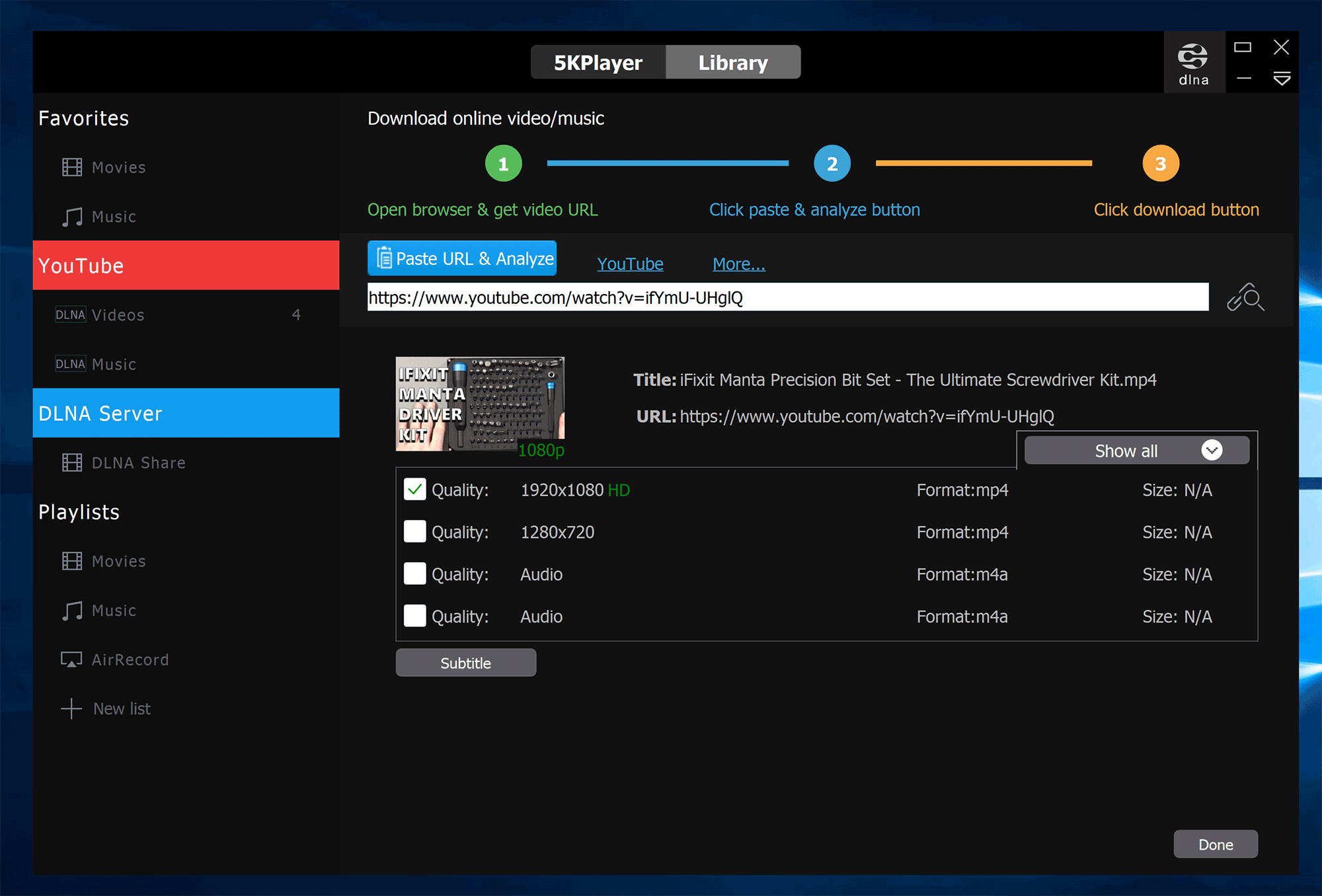Click the video URL input field
1322x896 pixels.
[x=788, y=297]
